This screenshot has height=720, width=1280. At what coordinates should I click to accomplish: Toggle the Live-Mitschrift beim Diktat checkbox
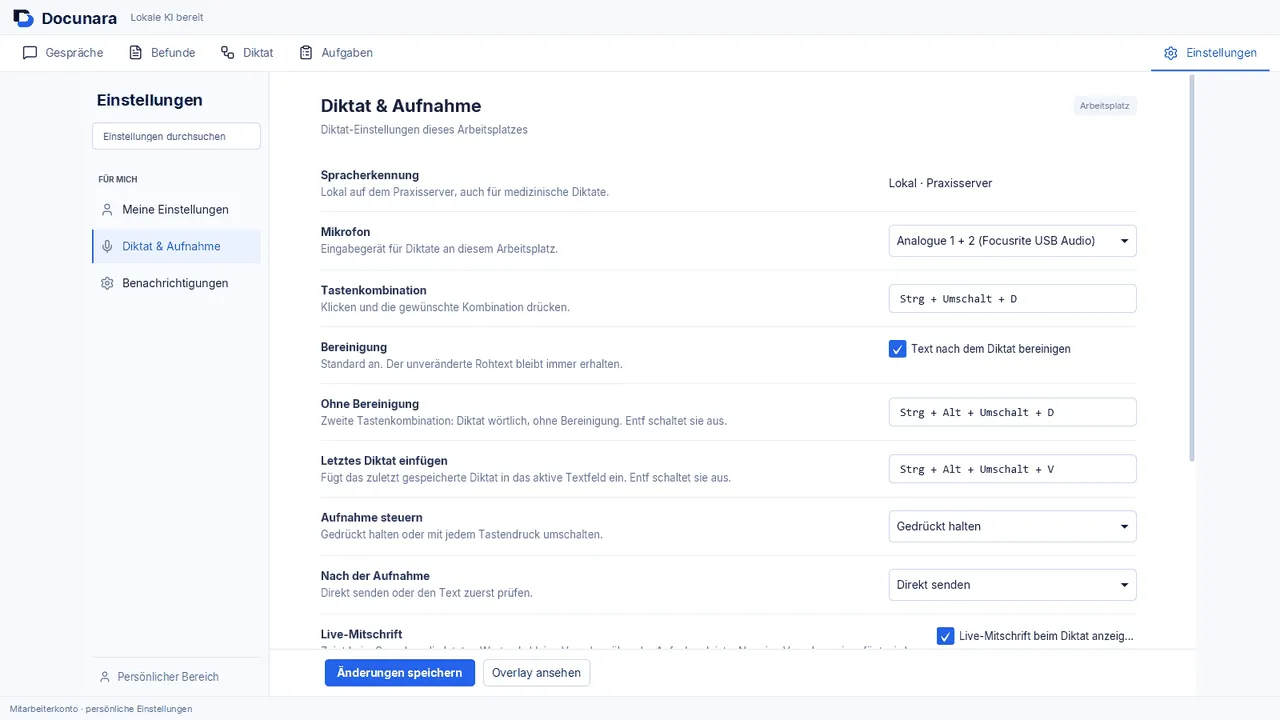point(945,636)
